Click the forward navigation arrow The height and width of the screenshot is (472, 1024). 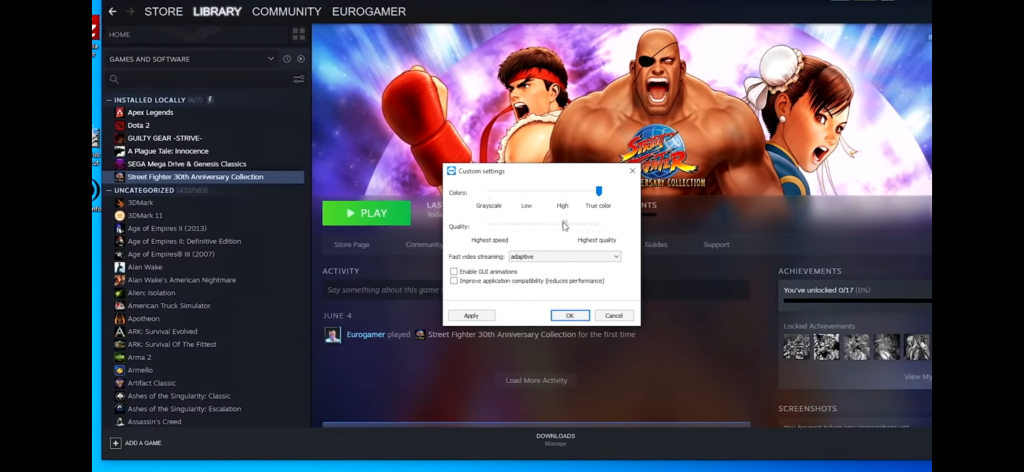point(129,11)
